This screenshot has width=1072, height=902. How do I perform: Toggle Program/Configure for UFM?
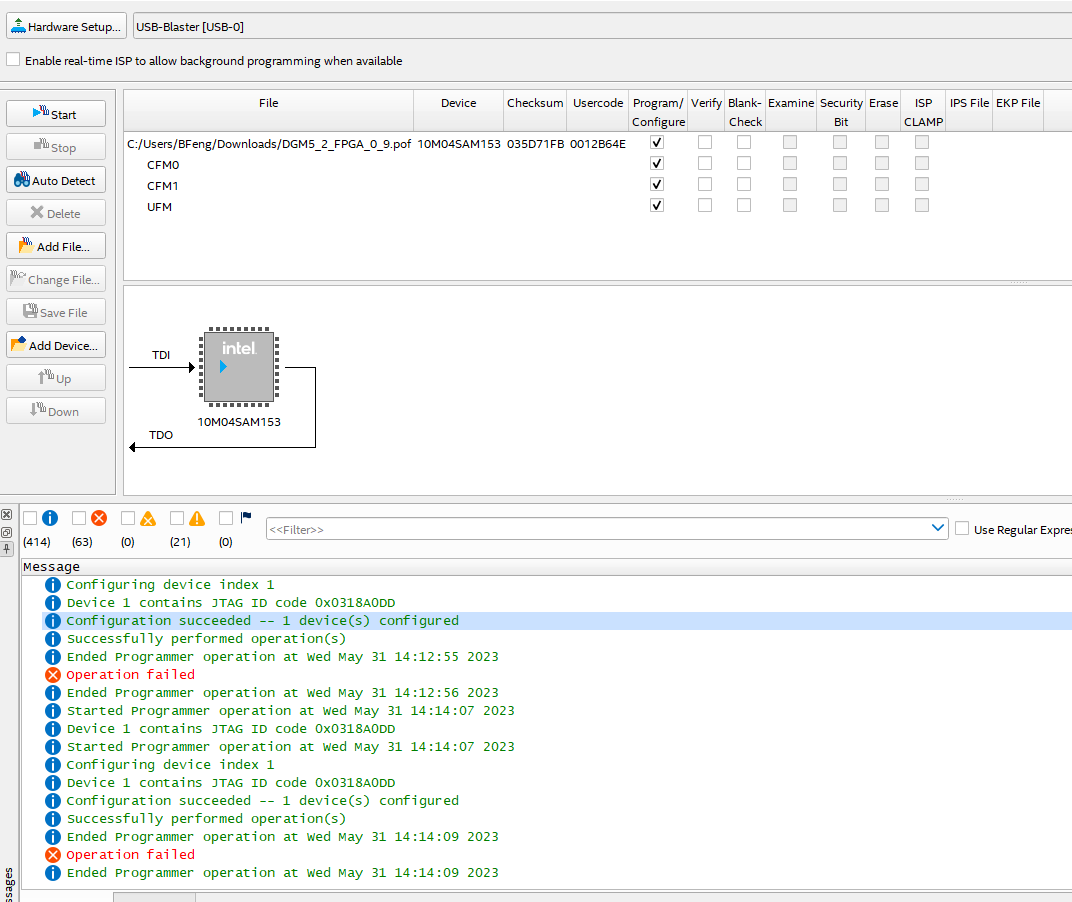pos(657,205)
